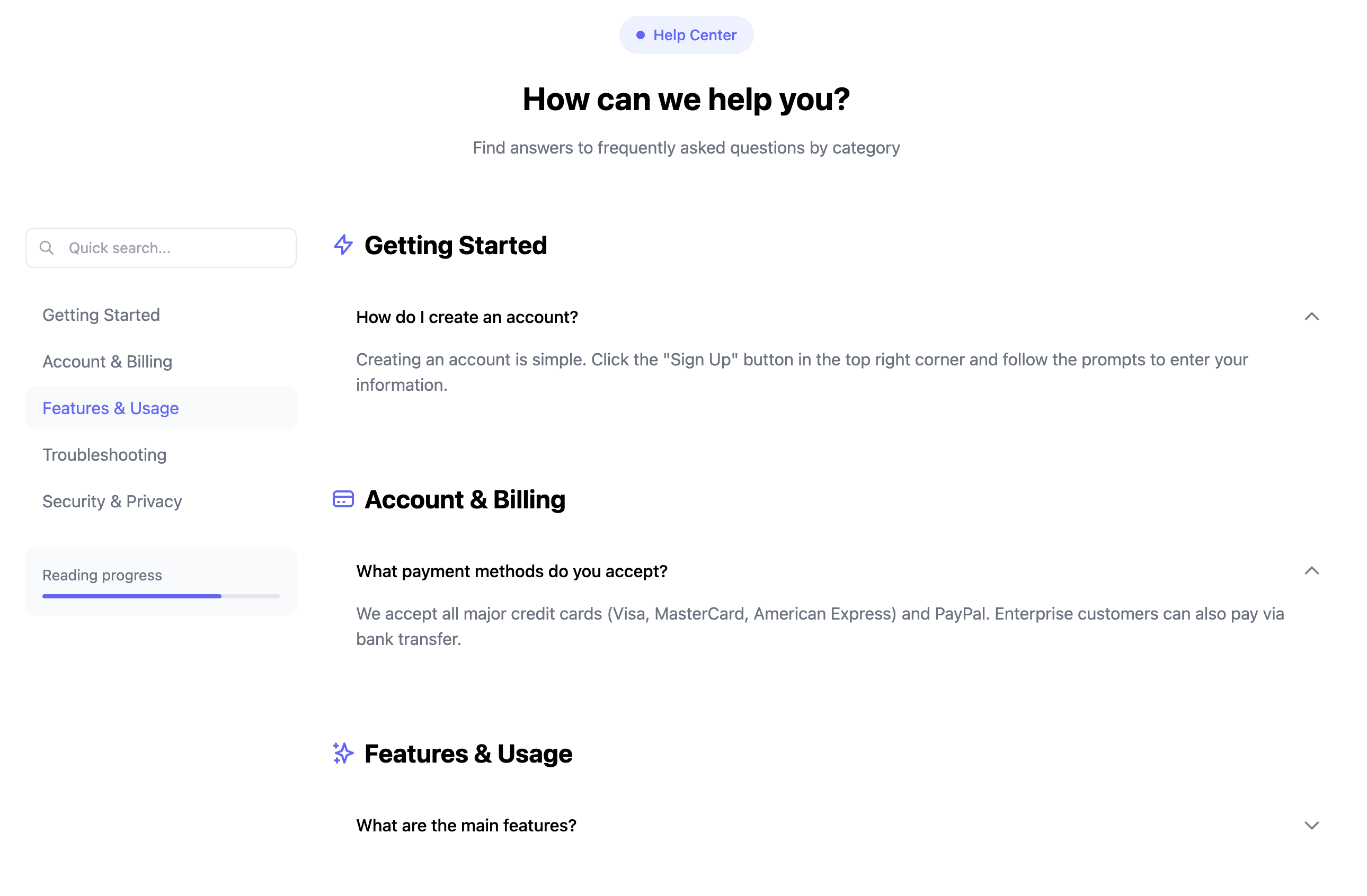Focus the Quick search input field
The image size is (1367, 896).
point(161,248)
